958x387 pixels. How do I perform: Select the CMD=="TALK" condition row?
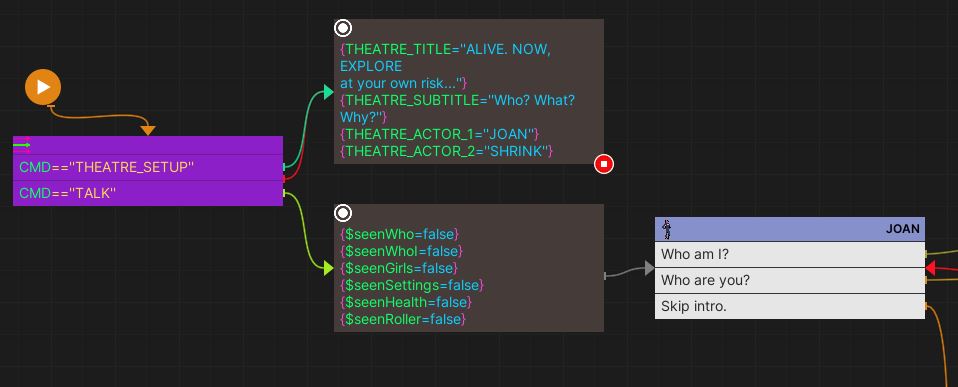coord(148,193)
